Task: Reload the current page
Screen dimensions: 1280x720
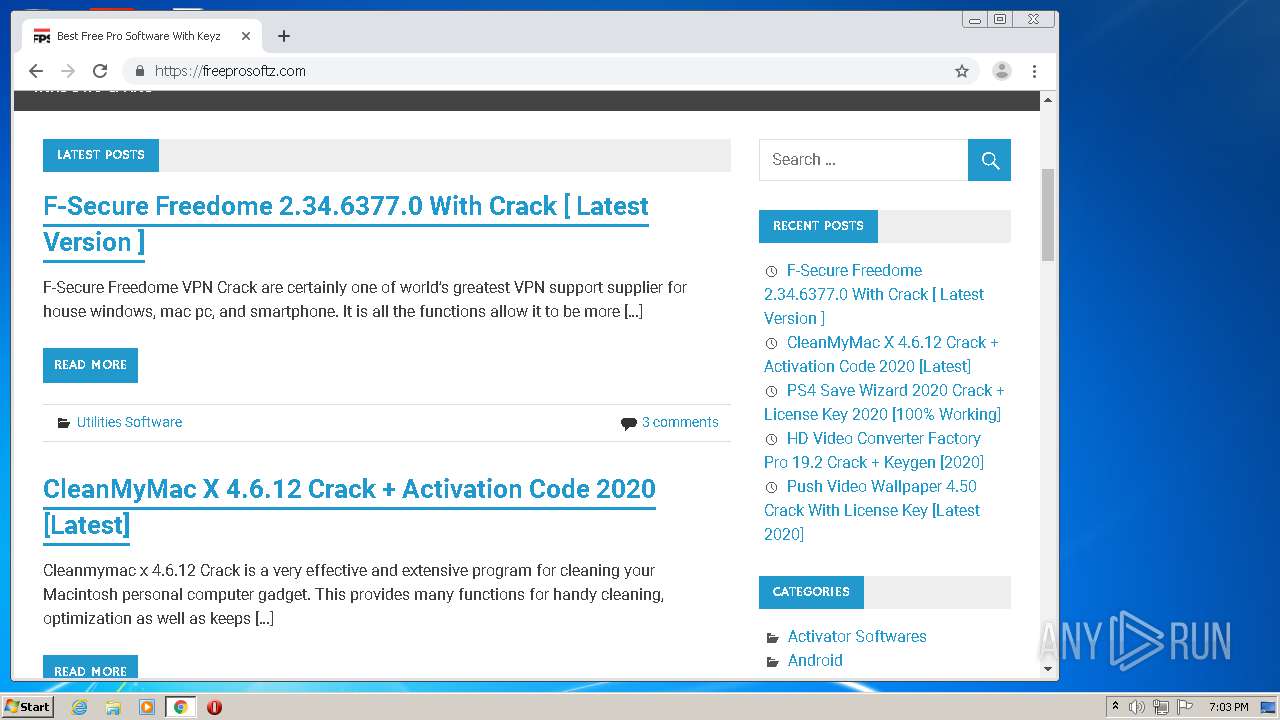Action: [x=100, y=71]
